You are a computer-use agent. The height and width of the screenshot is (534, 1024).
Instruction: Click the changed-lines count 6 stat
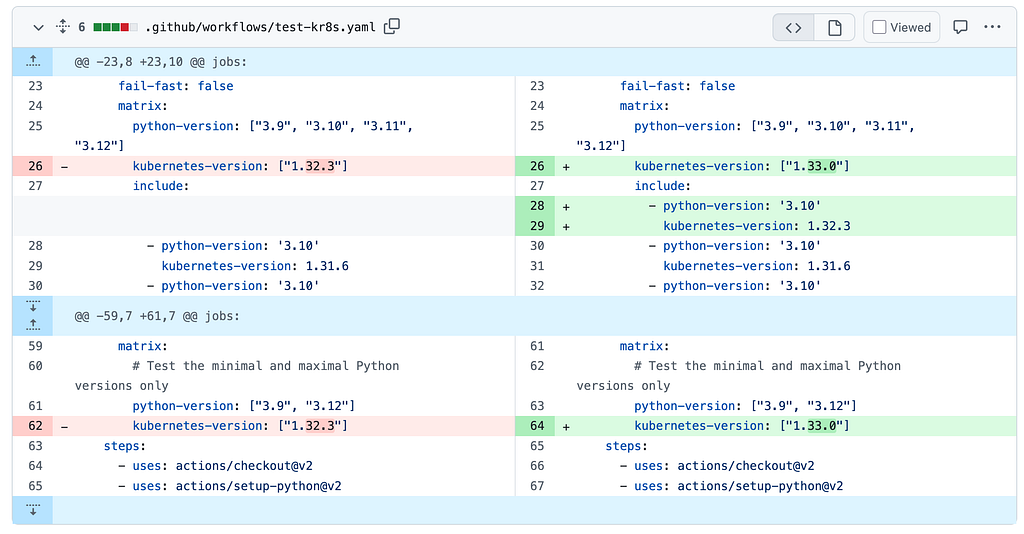pos(82,27)
